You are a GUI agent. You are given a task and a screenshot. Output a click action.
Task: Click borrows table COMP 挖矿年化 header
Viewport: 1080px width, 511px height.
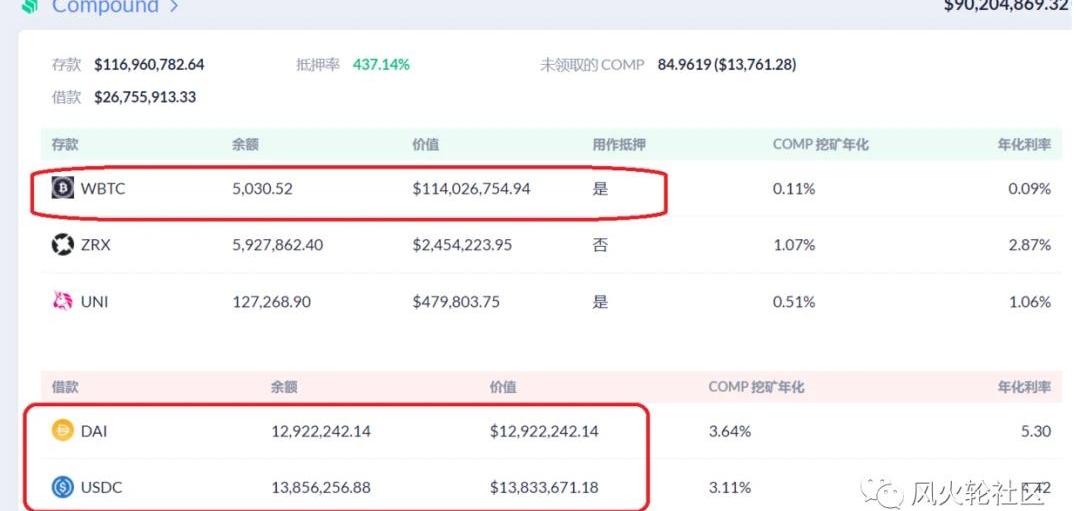coord(756,387)
